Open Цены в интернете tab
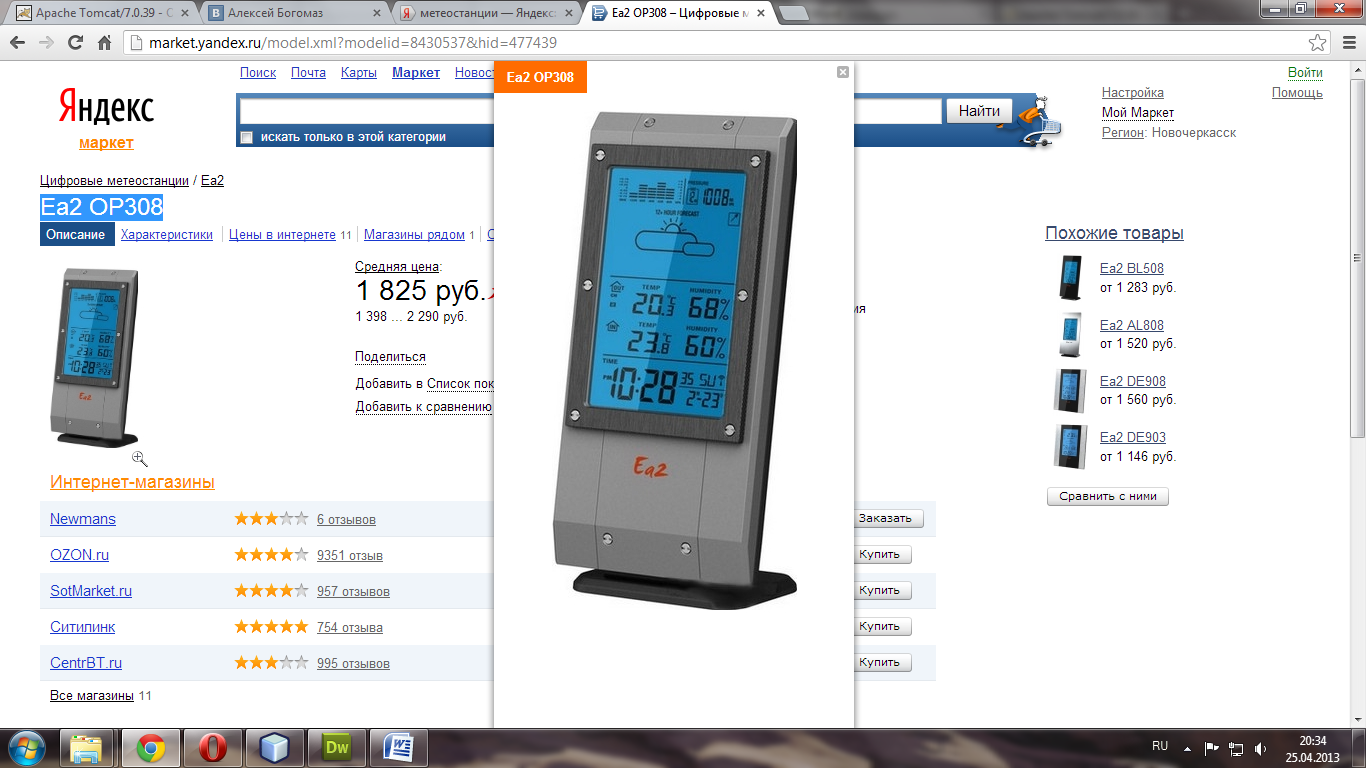1366x768 pixels. click(x=282, y=235)
